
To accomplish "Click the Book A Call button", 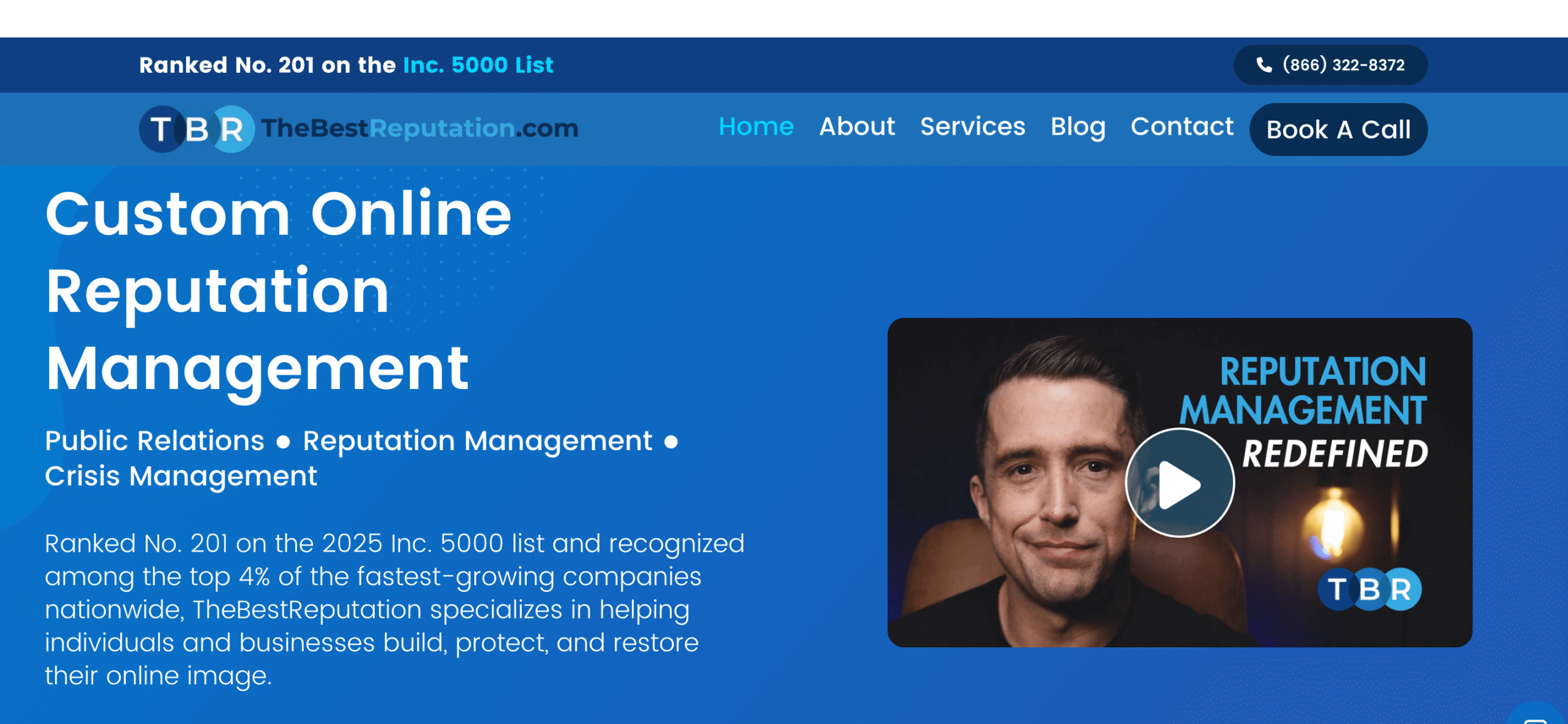I will pyautogui.click(x=1338, y=130).
